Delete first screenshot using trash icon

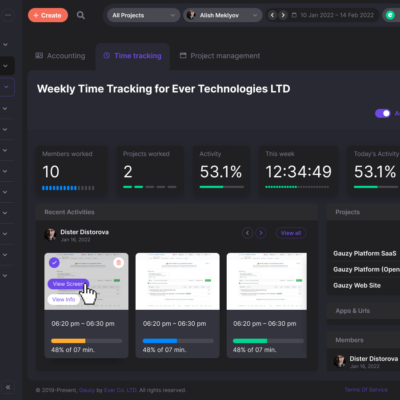(x=118, y=263)
